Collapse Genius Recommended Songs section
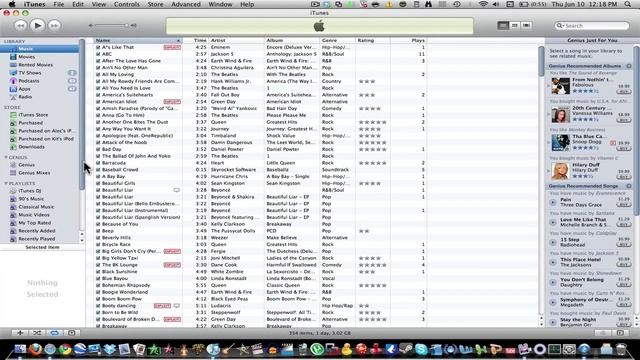640x360 pixels. point(629,186)
